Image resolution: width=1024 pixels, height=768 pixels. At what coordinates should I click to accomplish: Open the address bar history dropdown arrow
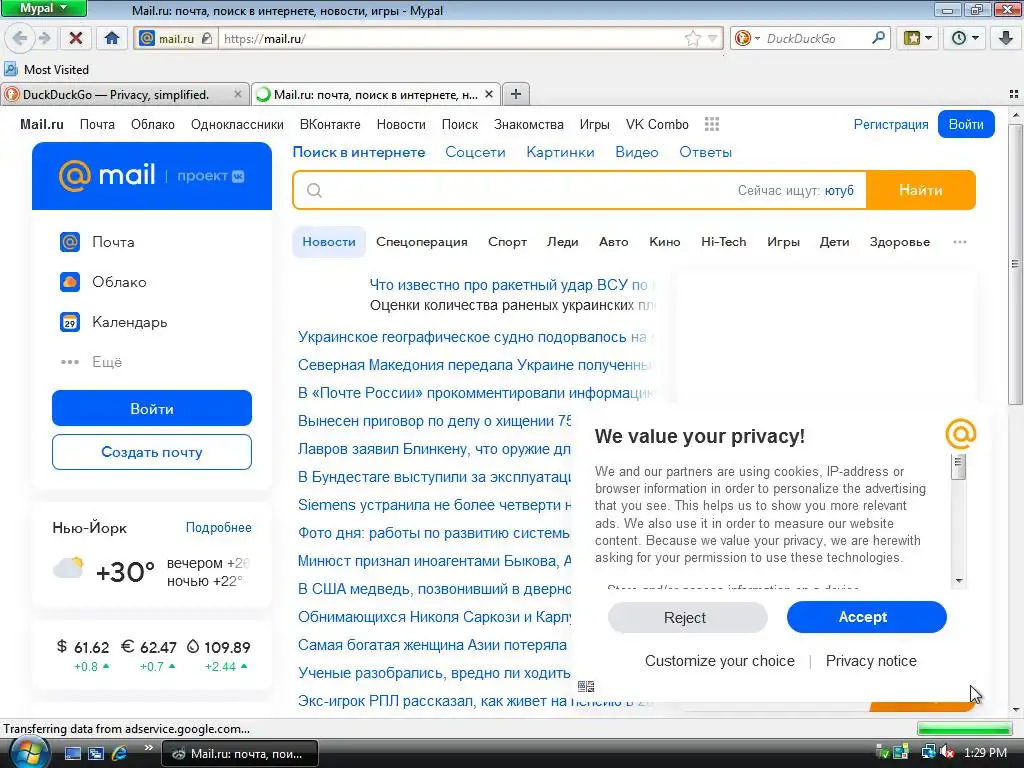click(713, 39)
